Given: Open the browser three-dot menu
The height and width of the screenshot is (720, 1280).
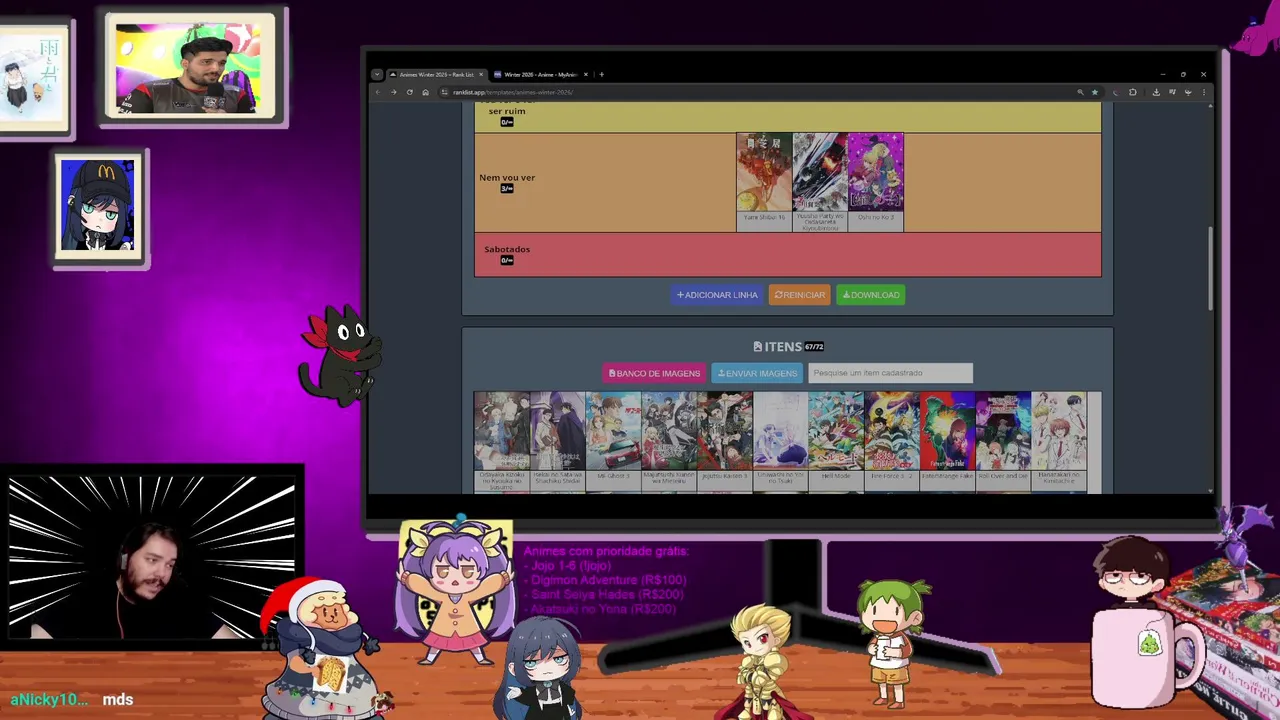Looking at the screenshot, I should 1203,92.
